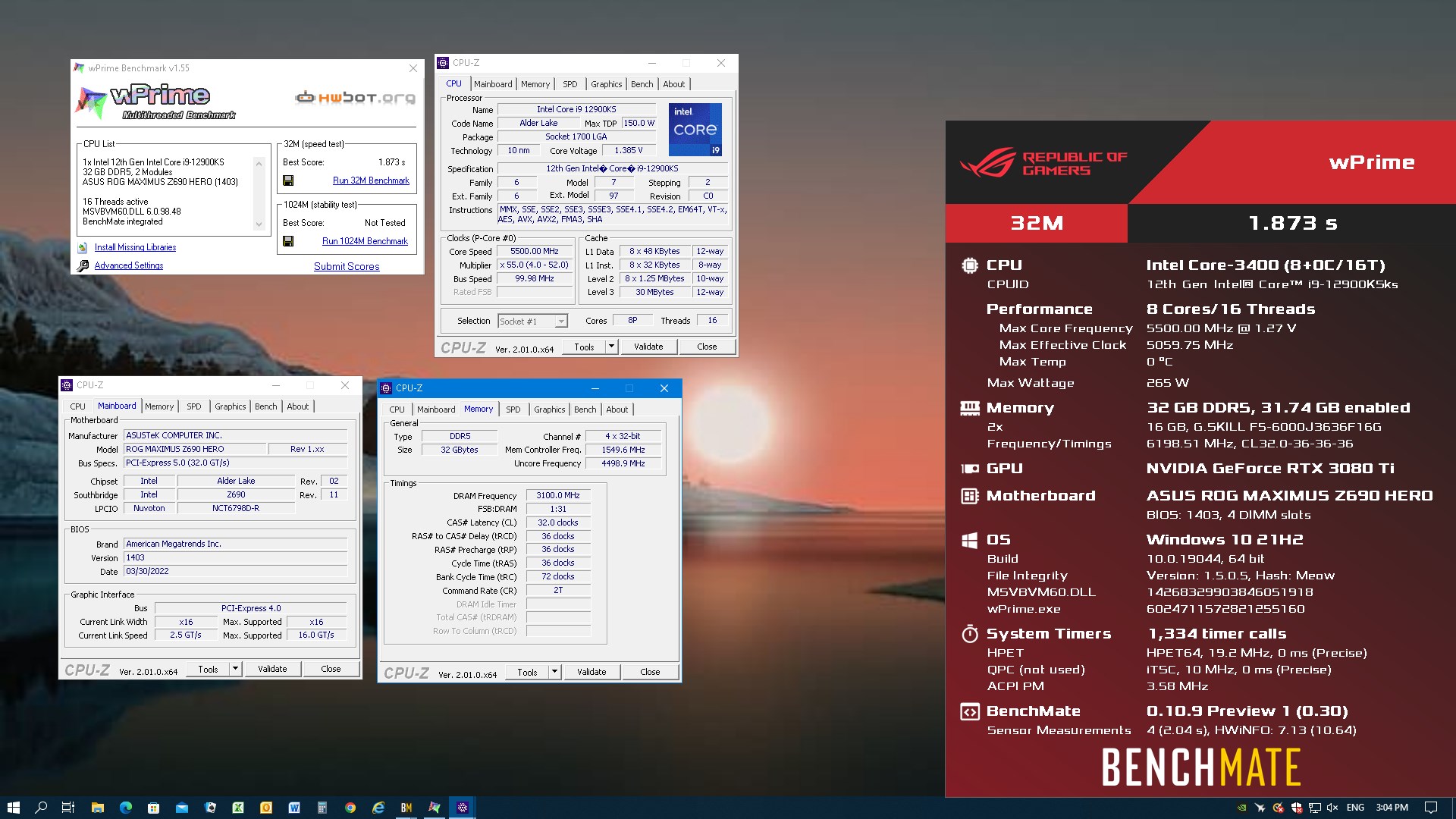1456x819 pixels.
Task: Open the notification center
Action: click(1431, 808)
